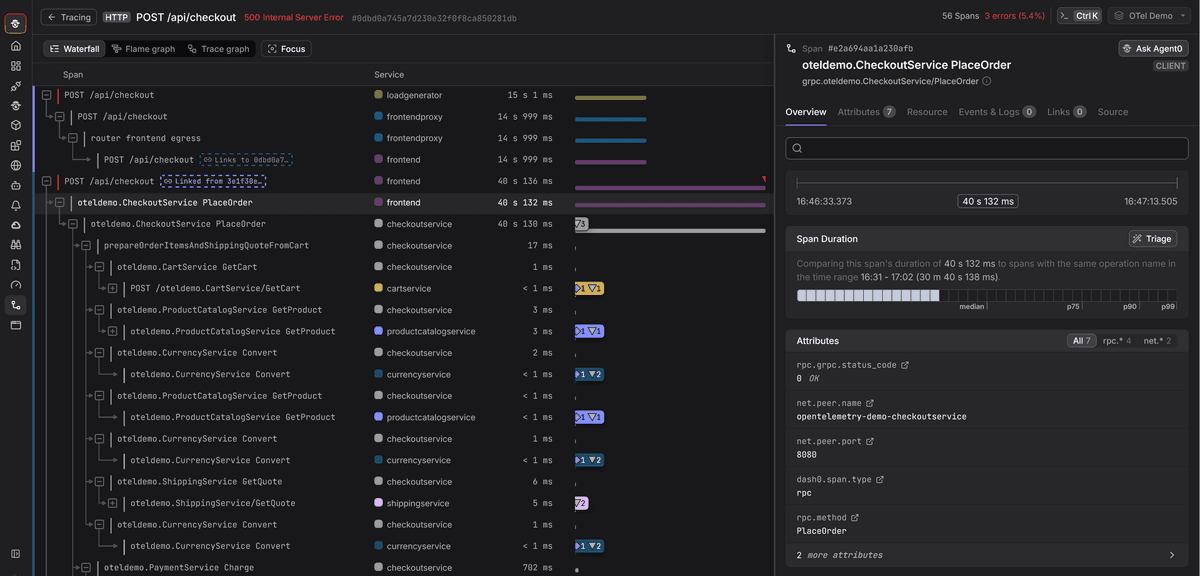The width and height of the screenshot is (1200, 576).
Task: Click the cloud icon in the sidebar
Action: pyautogui.click(x=15, y=225)
